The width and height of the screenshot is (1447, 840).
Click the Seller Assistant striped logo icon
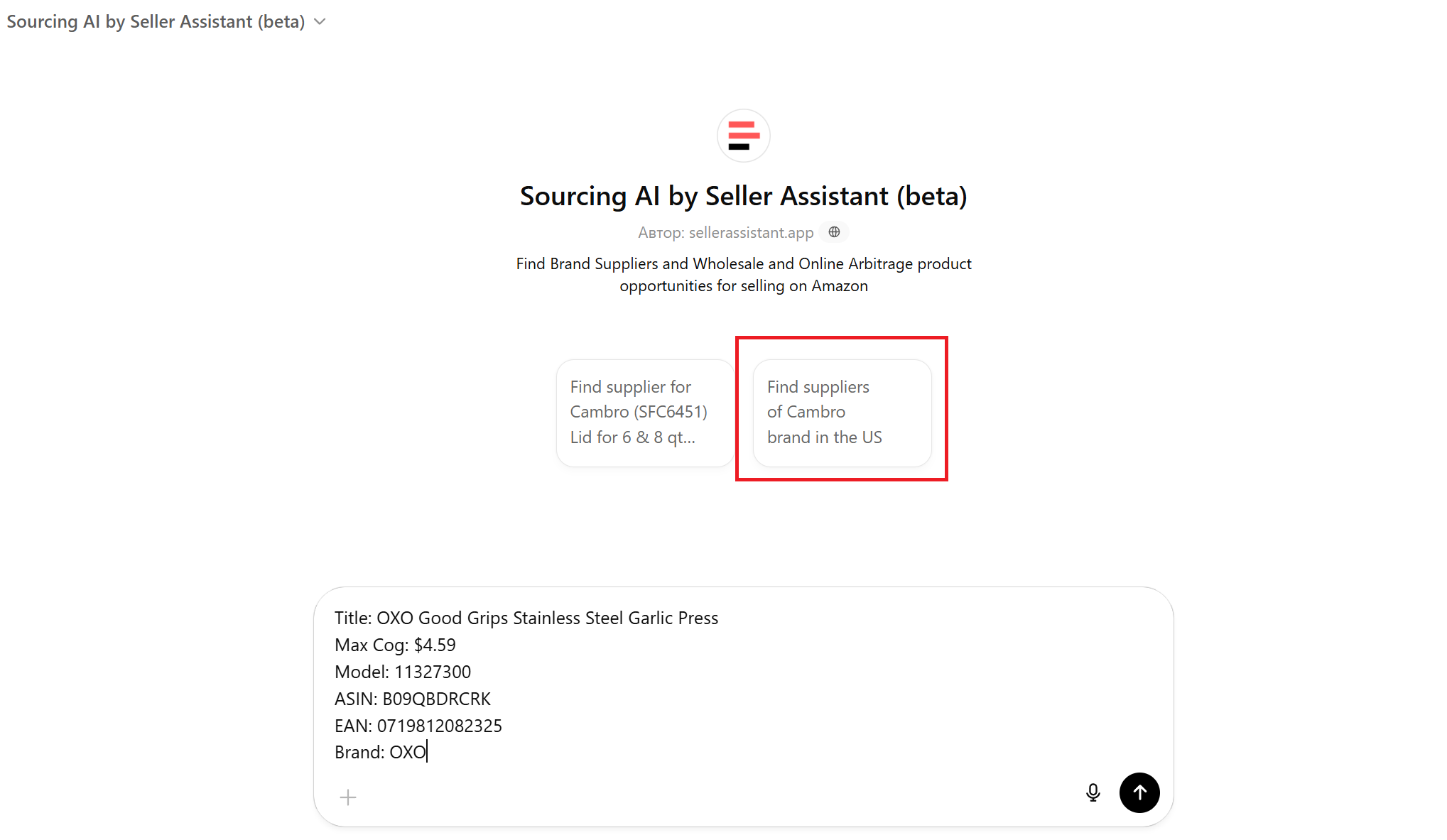coord(743,136)
